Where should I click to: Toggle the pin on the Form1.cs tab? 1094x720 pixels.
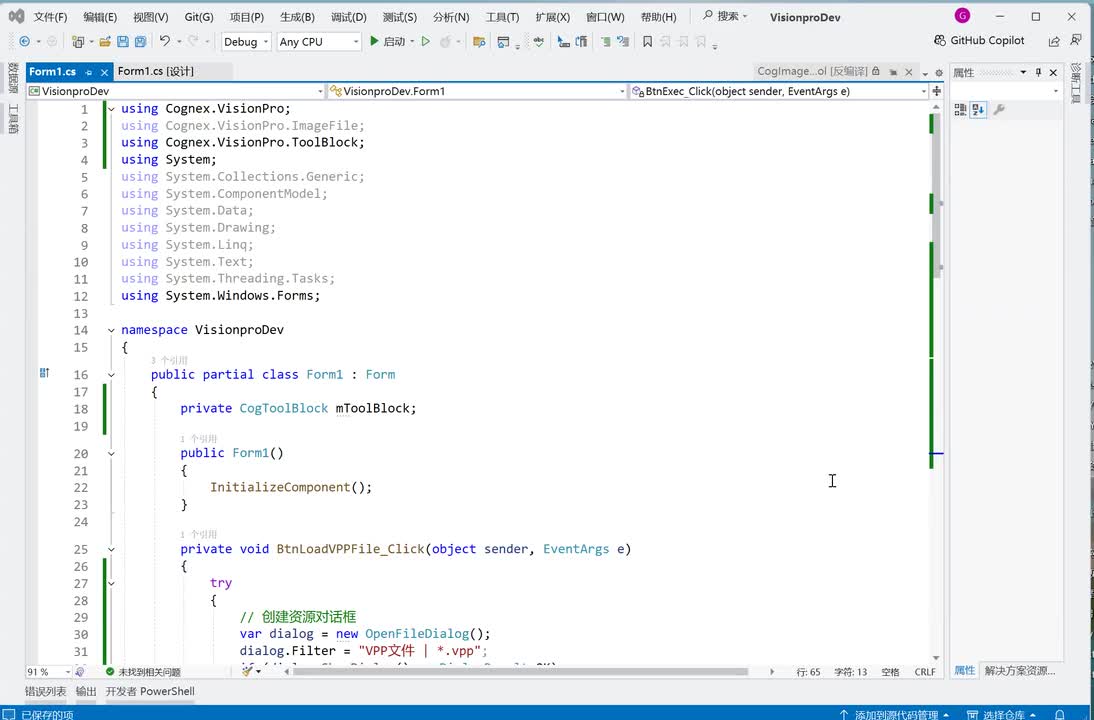89,72
